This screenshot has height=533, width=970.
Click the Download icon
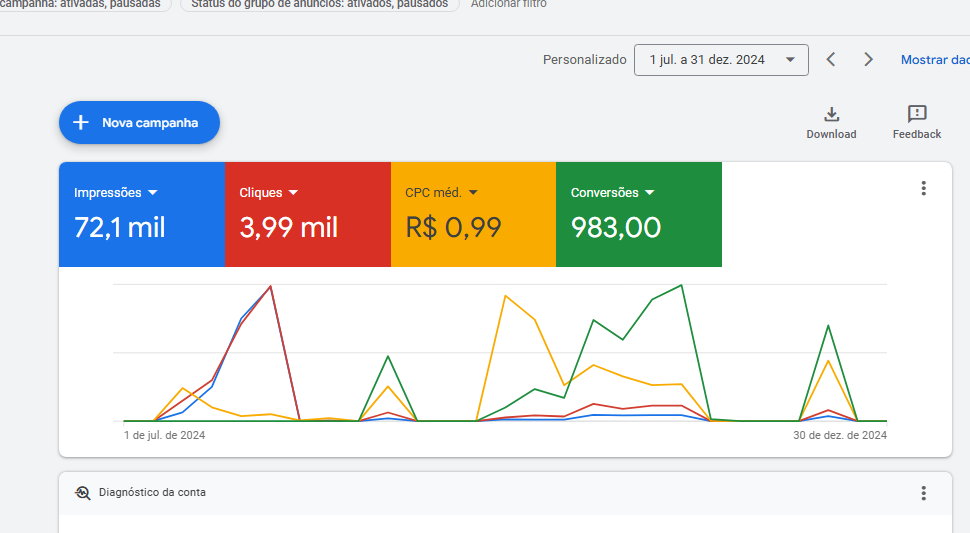(x=831, y=114)
